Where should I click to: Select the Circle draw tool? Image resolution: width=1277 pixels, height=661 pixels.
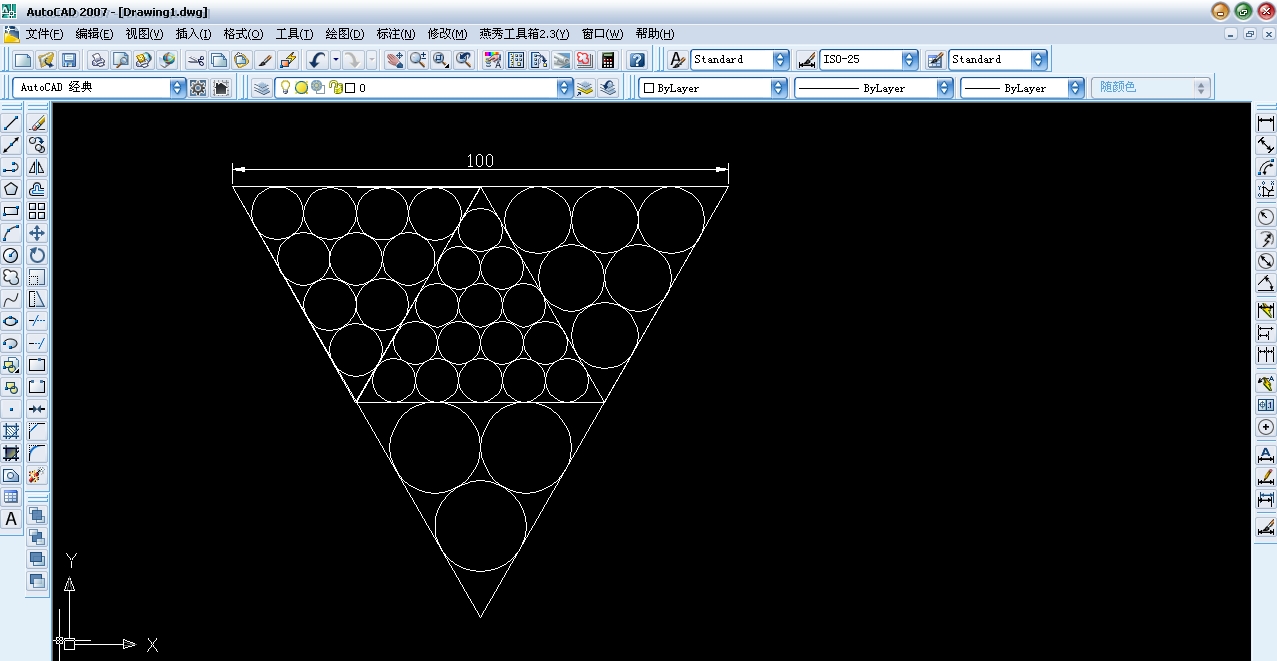pyautogui.click(x=11, y=255)
